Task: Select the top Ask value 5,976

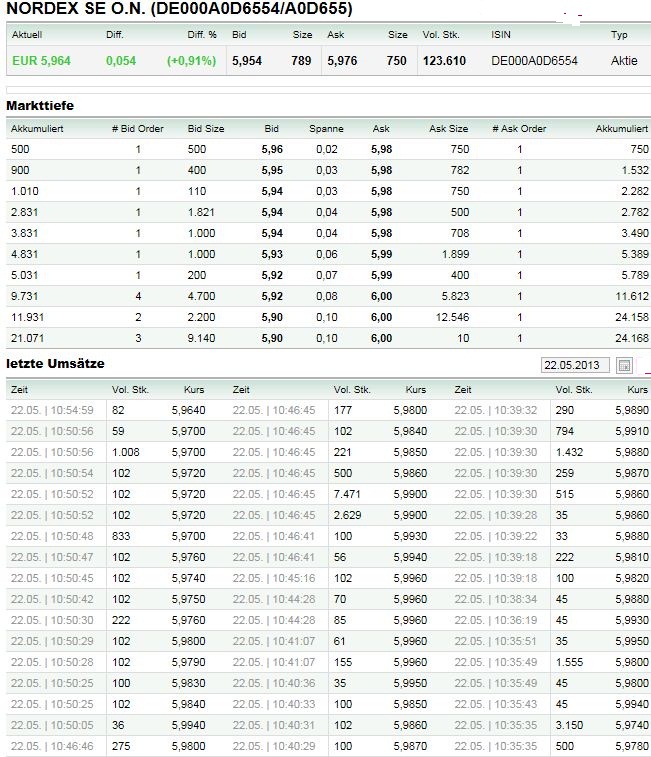Action: 342,61
